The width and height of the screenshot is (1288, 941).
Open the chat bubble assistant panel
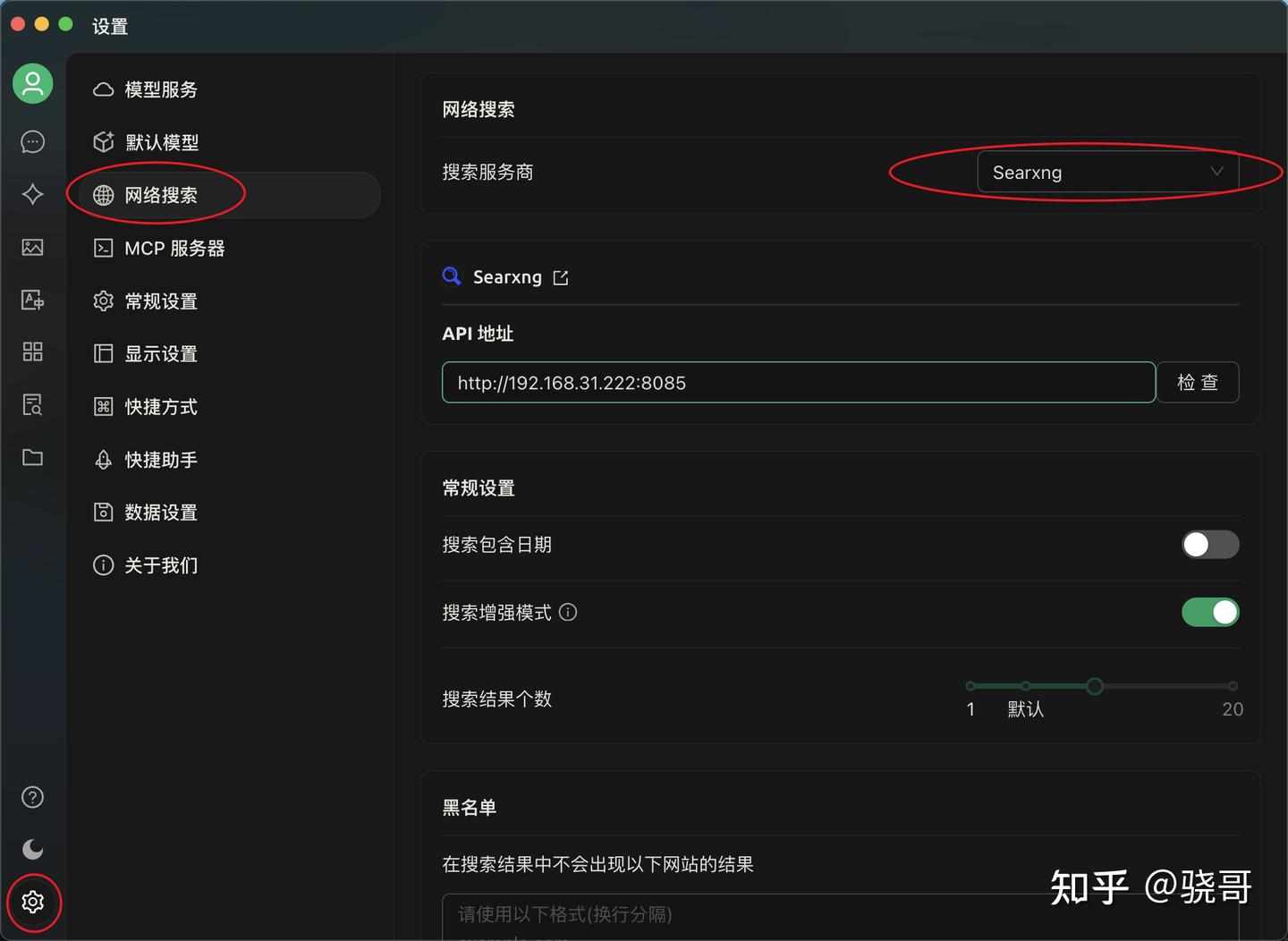coord(32,141)
